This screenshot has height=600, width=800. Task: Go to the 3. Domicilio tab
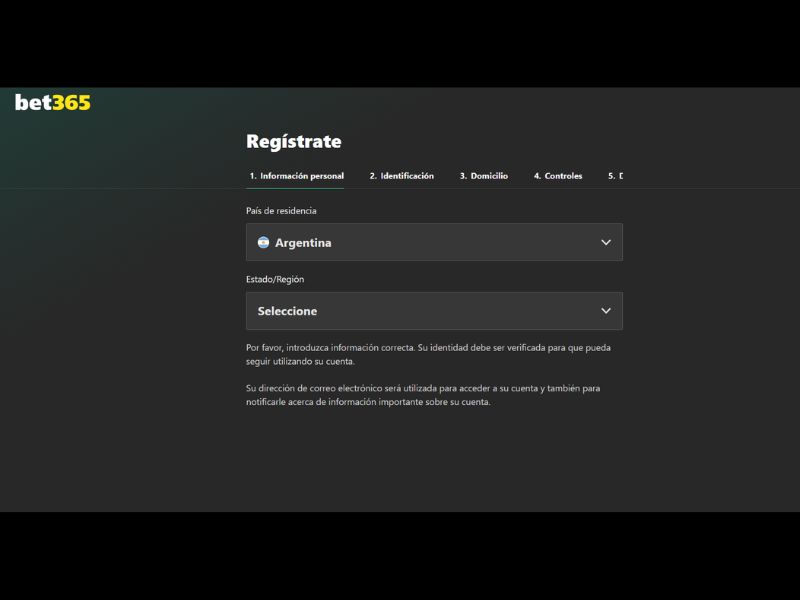[484, 176]
